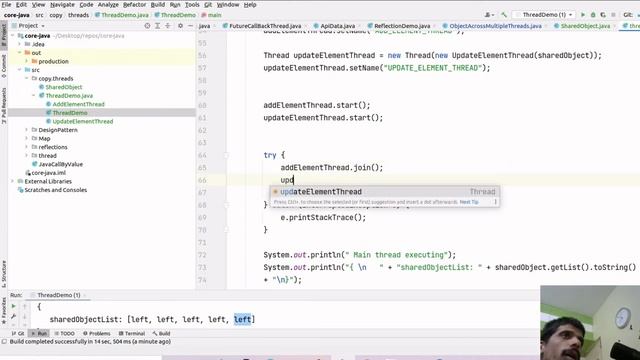Open the Problems tool window button
640x360 pixels.
[96, 333]
